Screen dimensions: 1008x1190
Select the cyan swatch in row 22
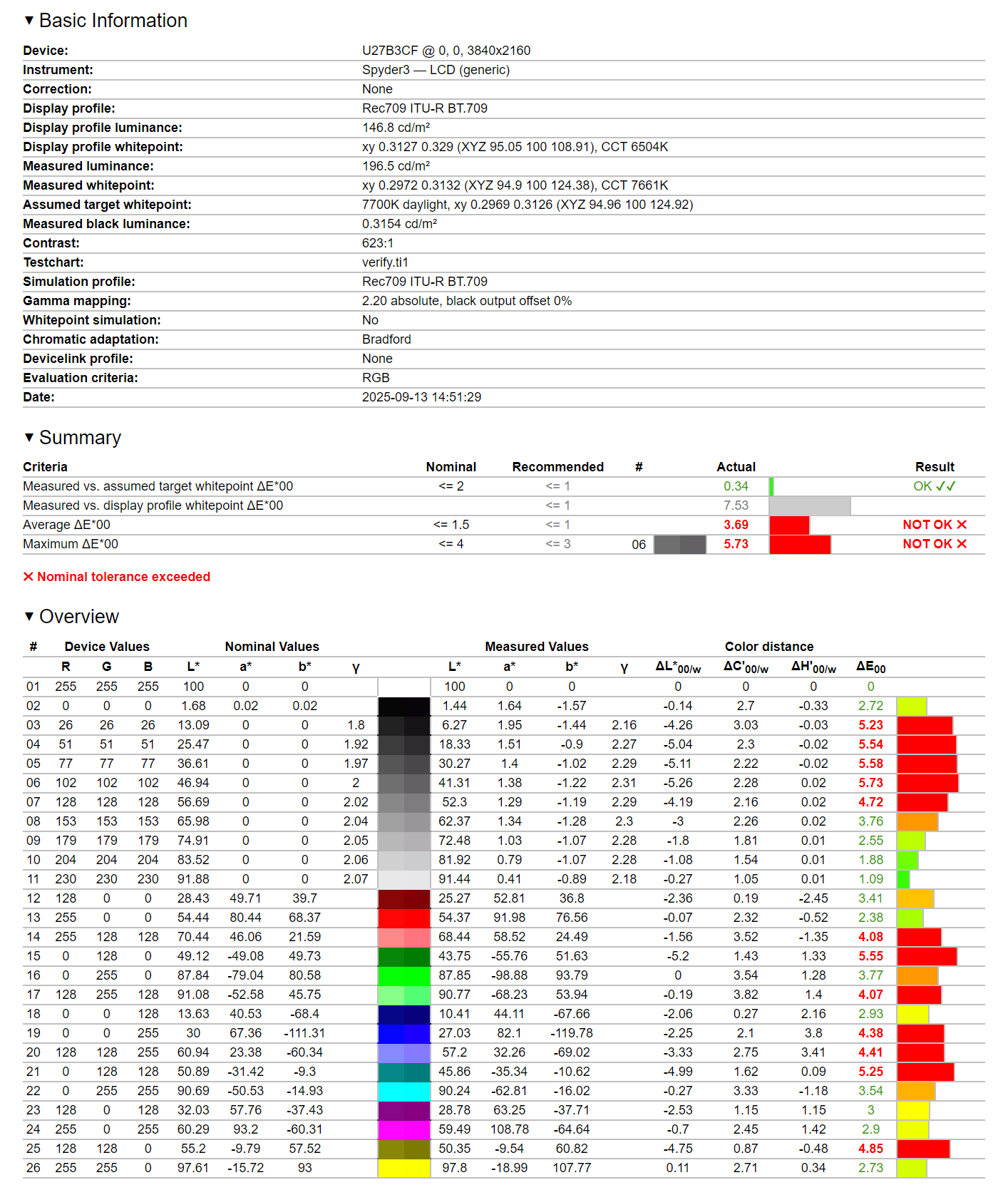click(404, 1091)
